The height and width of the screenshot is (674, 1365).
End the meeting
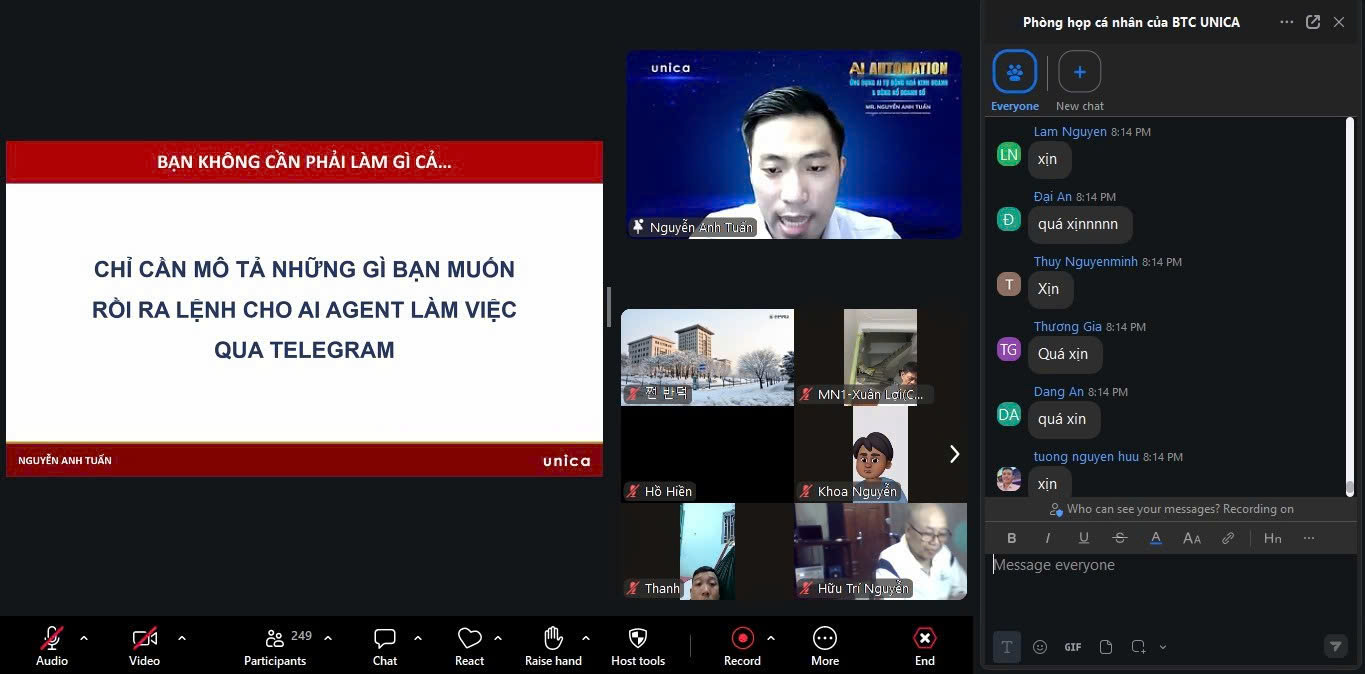(925, 645)
